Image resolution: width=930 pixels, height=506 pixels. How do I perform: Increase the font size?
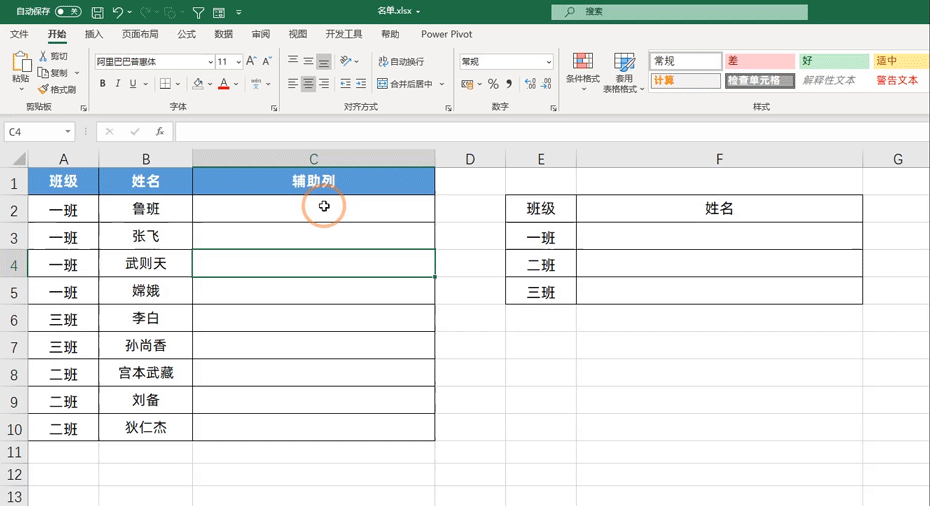tap(251, 61)
